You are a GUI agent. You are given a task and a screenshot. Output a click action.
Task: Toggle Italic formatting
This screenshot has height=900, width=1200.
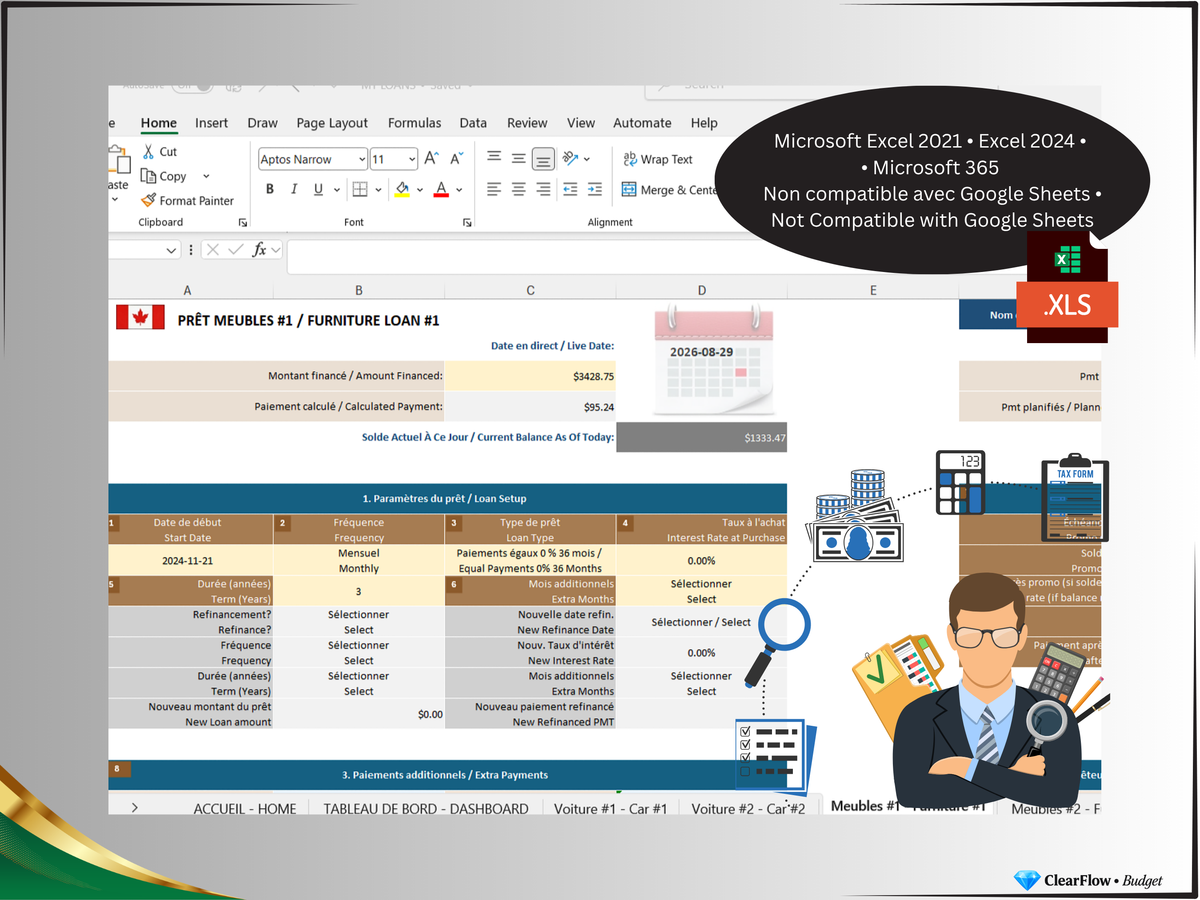(x=294, y=189)
